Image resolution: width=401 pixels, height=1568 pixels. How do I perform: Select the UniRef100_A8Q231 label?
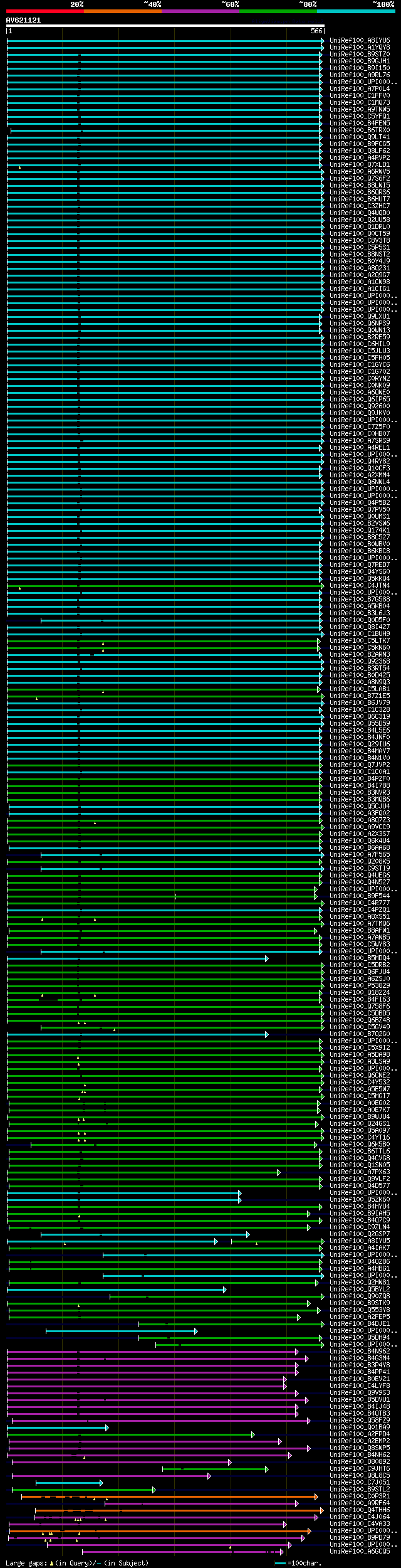point(360,268)
